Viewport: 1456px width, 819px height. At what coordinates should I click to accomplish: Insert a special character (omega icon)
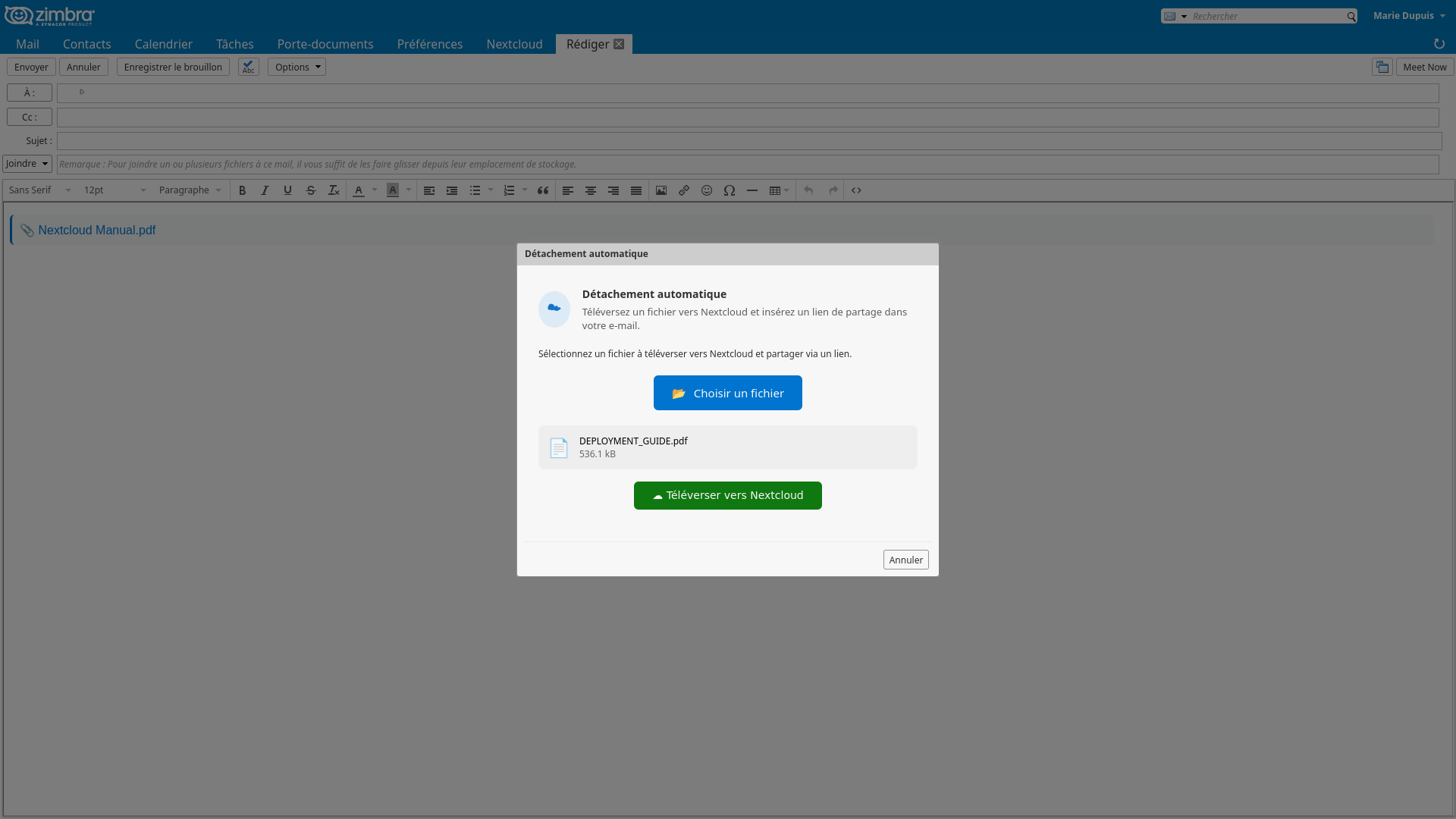(x=730, y=190)
